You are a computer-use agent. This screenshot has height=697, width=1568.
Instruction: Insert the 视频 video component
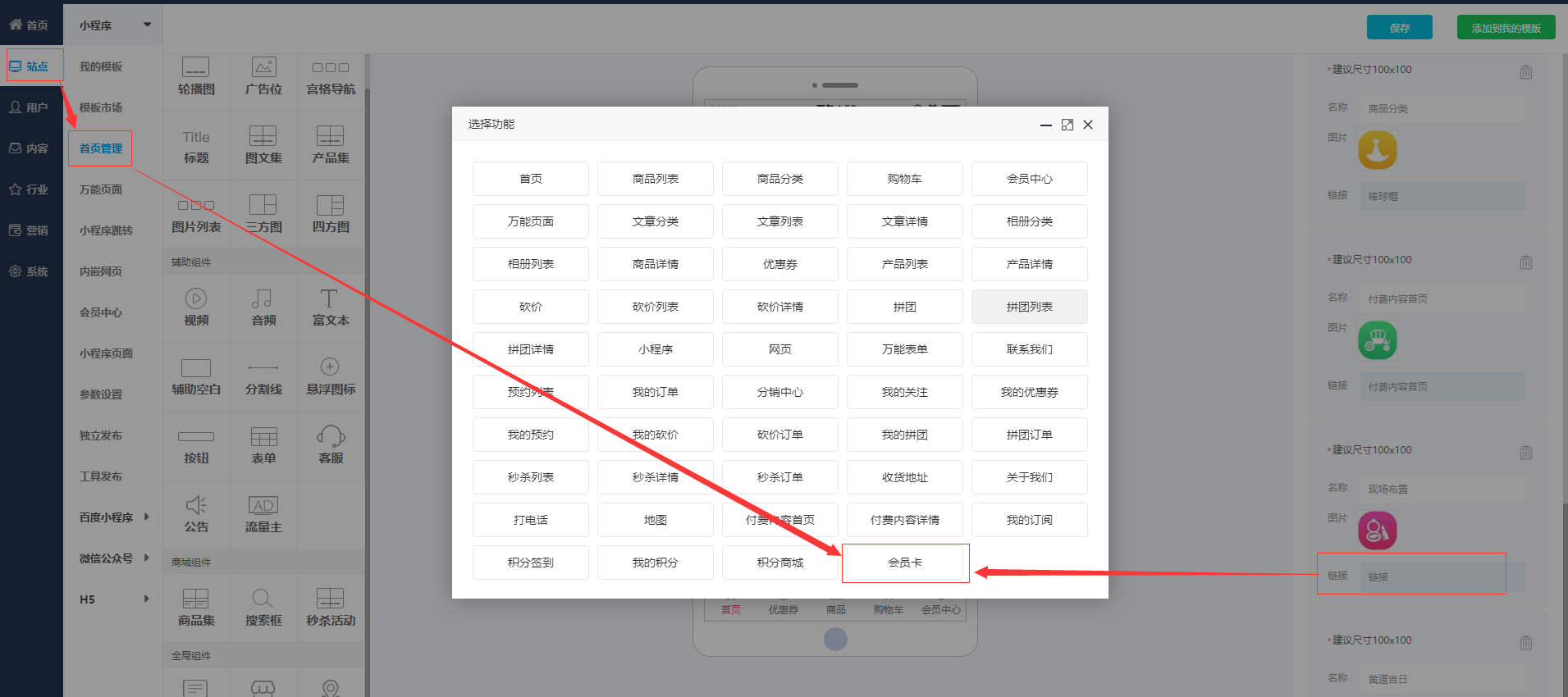point(196,308)
